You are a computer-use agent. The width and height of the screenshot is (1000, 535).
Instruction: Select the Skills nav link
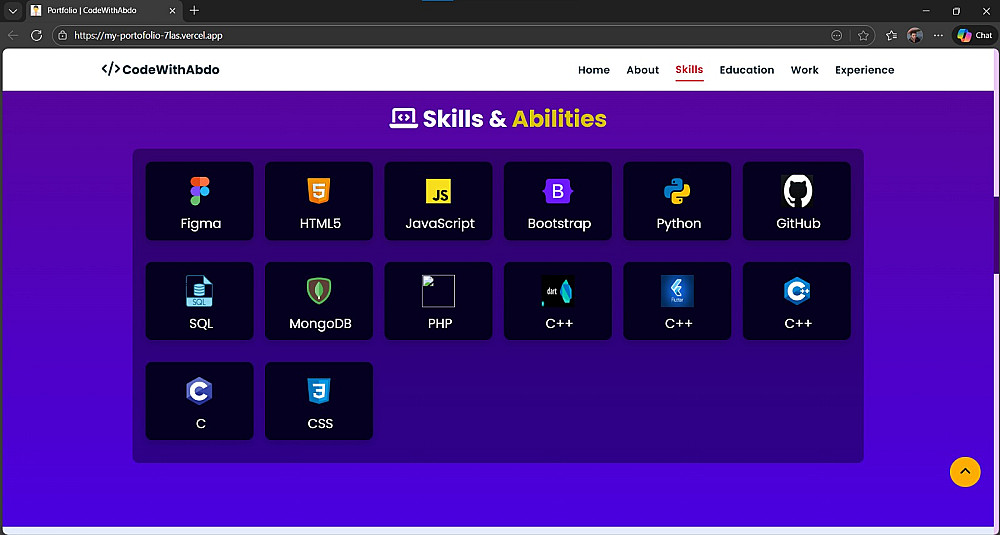pyautogui.click(x=689, y=70)
